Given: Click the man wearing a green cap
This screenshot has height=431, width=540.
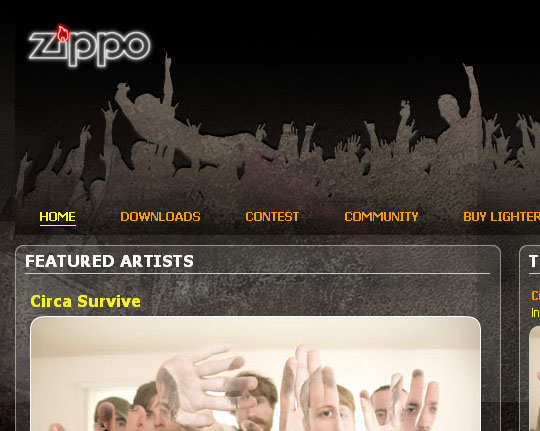Looking at the screenshot, I should click(x=111, y=413).
